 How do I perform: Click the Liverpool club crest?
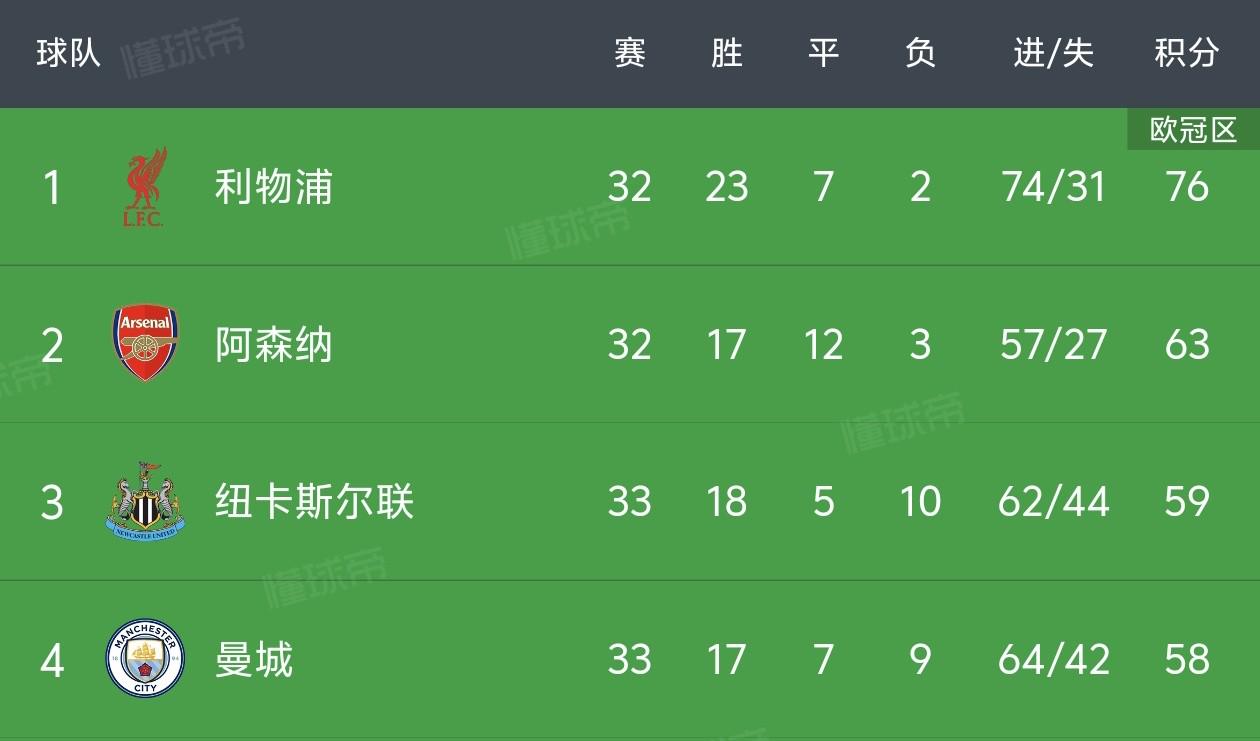point(146,187)
